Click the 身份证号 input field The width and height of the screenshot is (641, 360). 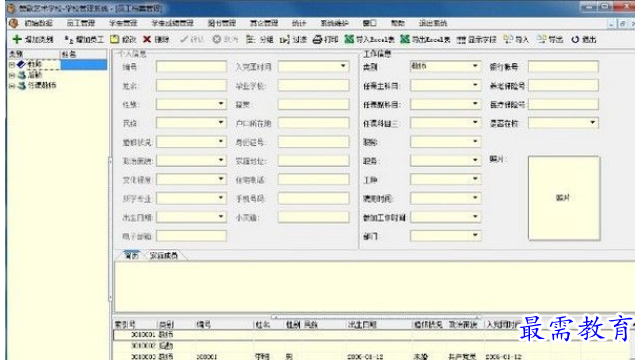314,142
